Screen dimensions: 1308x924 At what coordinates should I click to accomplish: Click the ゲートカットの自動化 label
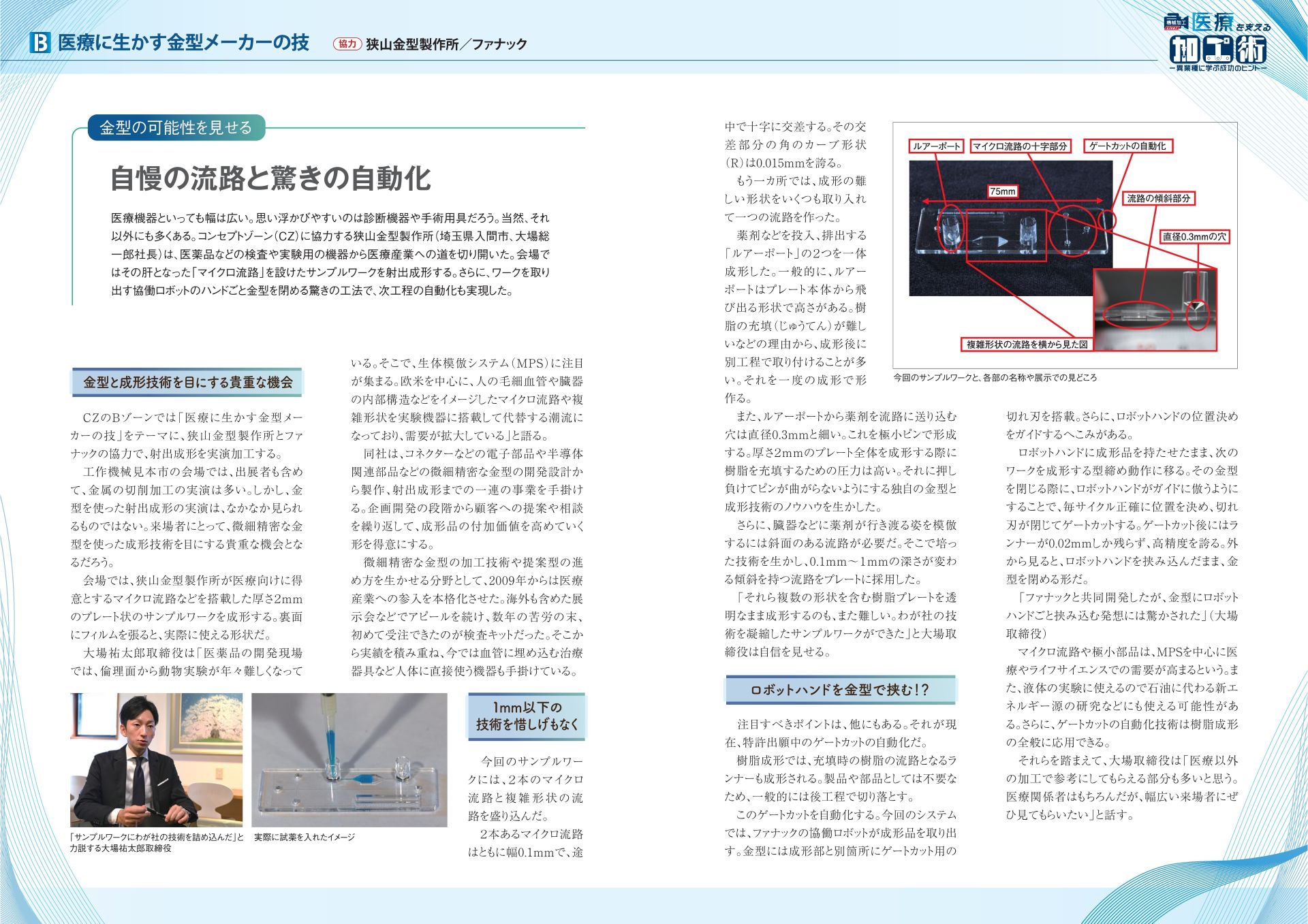1127,146
